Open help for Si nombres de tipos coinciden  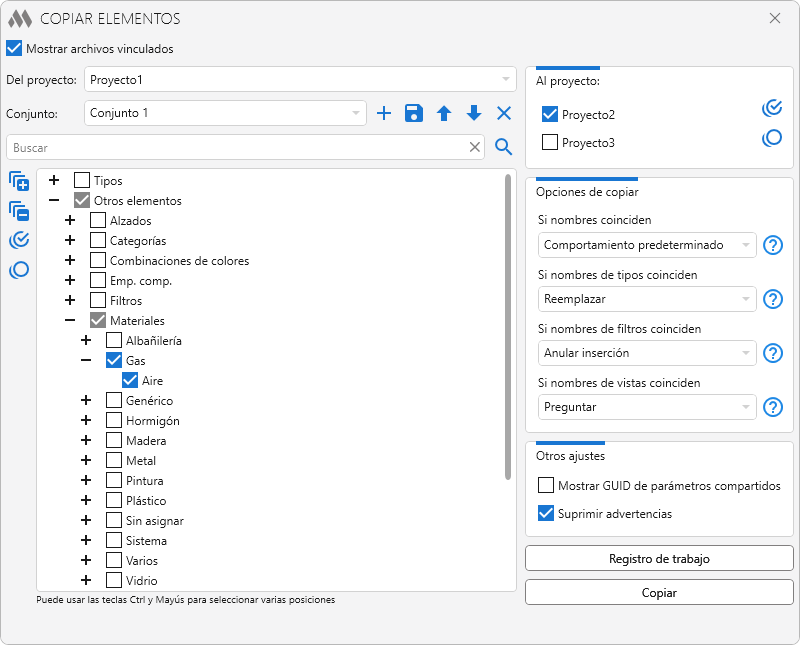pos(773,299)
